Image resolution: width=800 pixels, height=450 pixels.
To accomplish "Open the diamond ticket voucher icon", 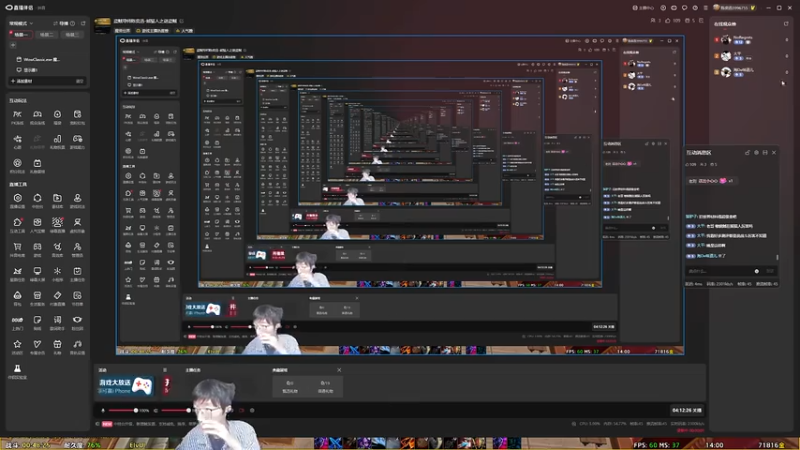I will point(57,295).
